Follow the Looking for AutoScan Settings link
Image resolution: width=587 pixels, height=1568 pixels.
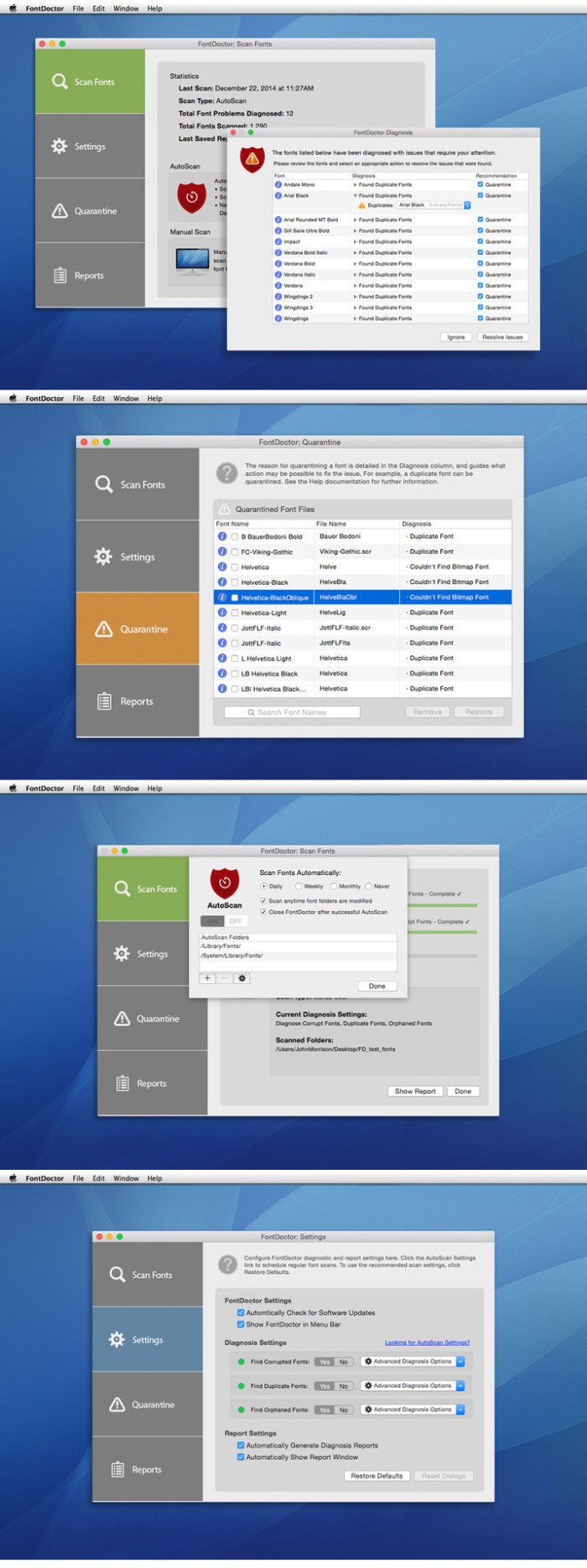coord(427,1343)
